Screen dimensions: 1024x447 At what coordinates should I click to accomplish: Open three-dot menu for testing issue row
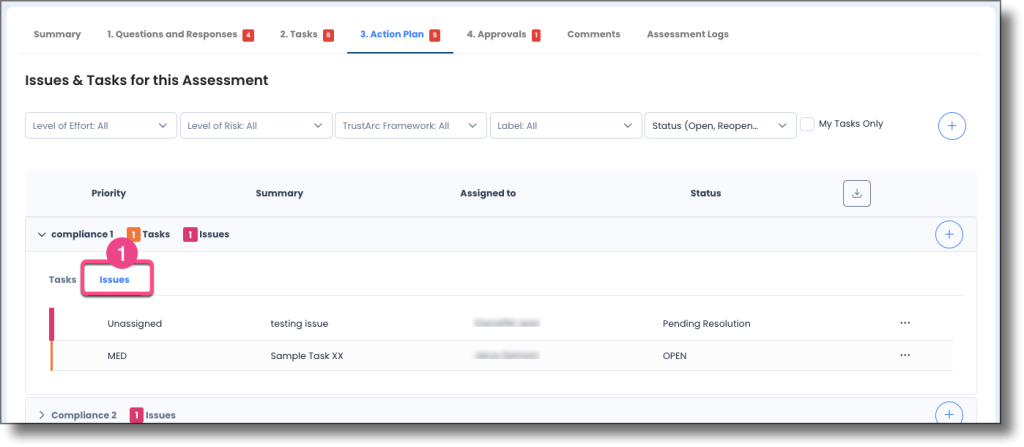905,324
